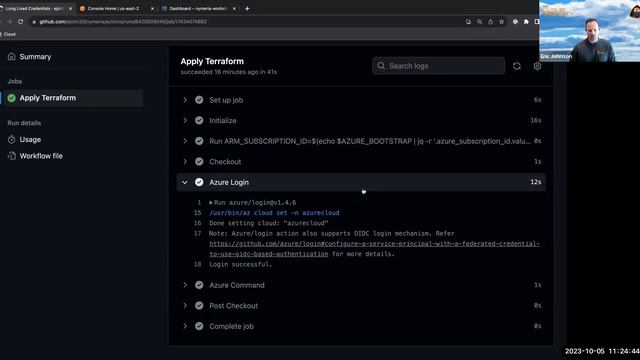Switch to the Dashboard browser tab
Screen dimensions: 640x360
tap(198, 8)
